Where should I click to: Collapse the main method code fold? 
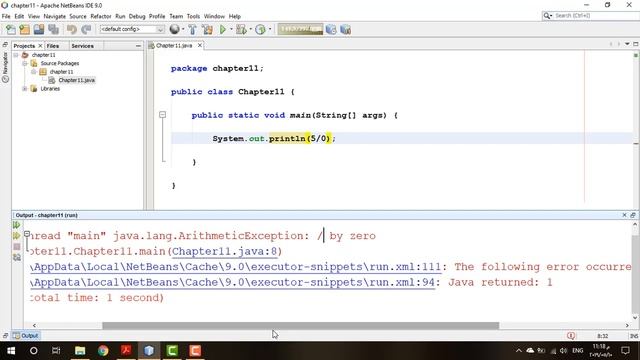162,115
